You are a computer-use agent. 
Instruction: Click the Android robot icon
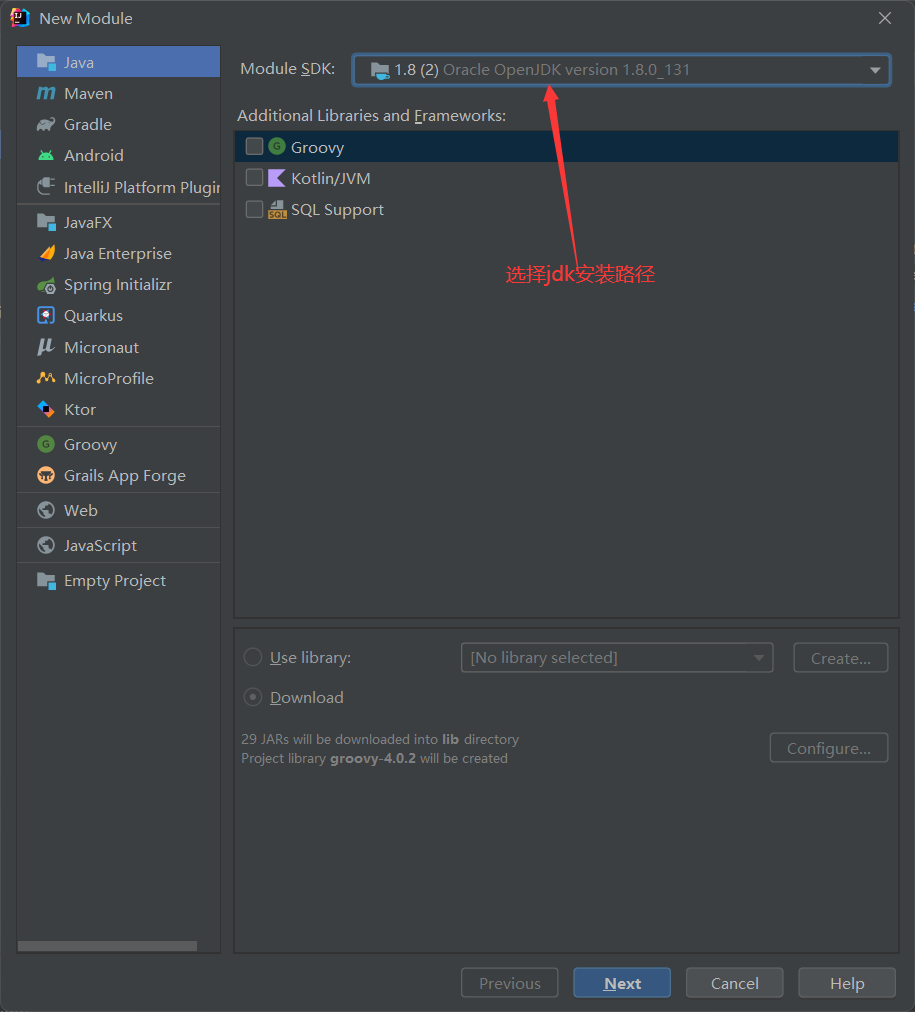(x=46, y=156)
